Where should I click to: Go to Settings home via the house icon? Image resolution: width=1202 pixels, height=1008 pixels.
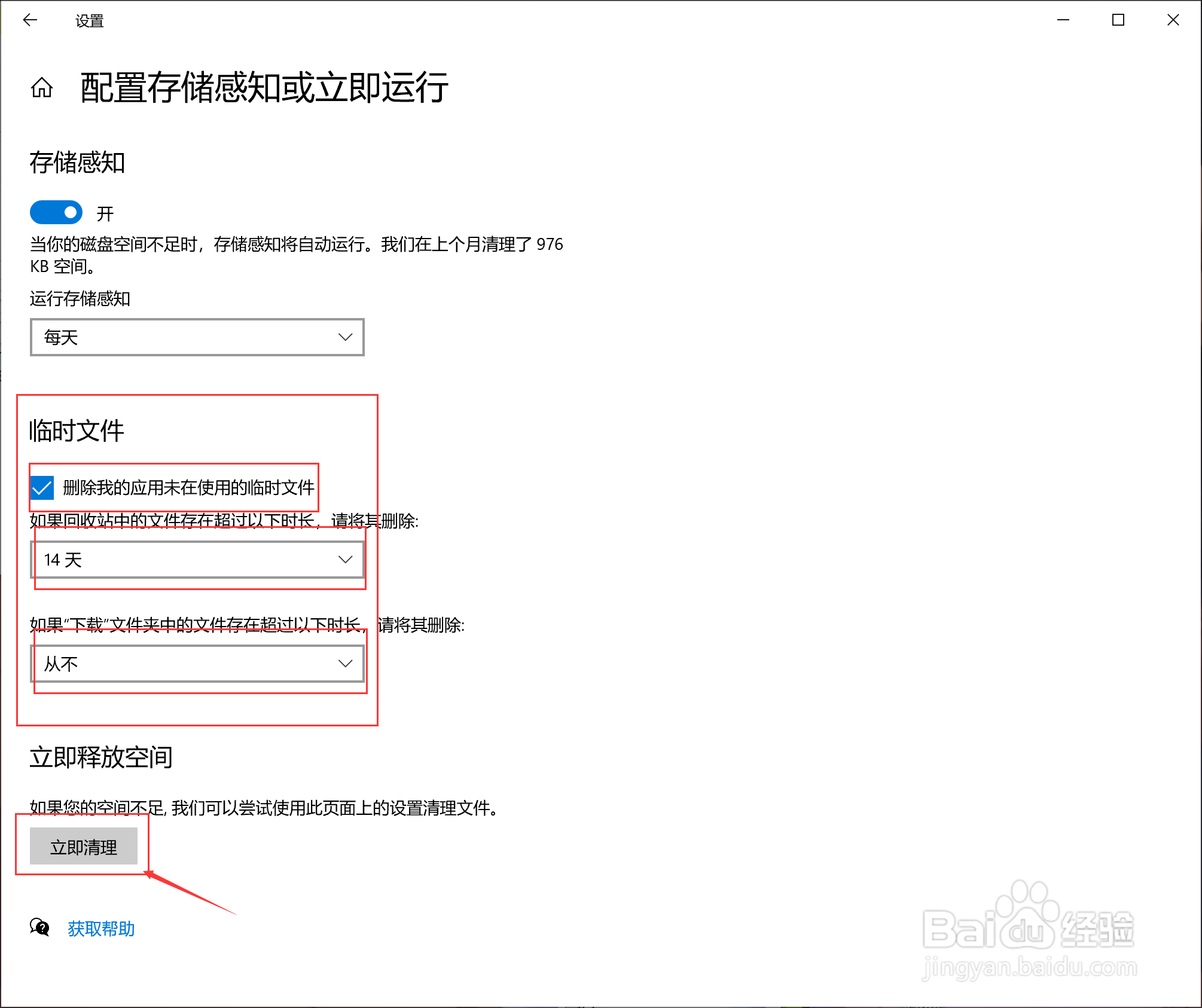[x=42, y=88]
